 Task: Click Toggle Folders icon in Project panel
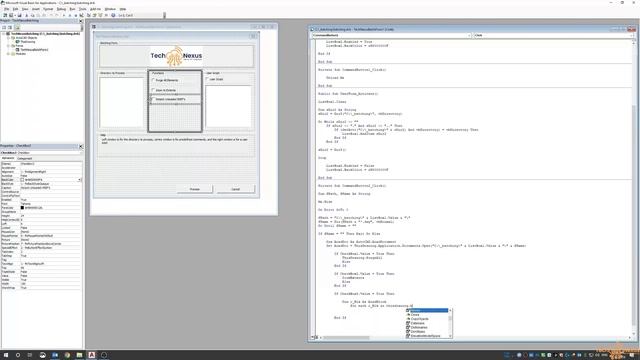(17, 27)
